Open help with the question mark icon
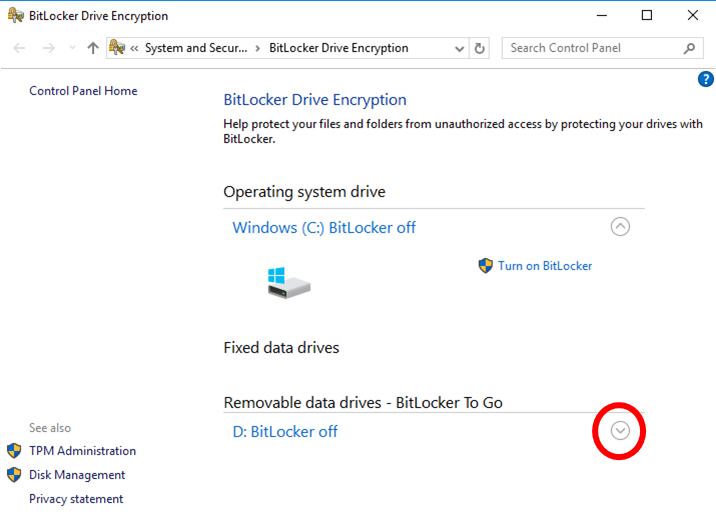Image resolution: width=716 pixels, height=526 pixels. tap(705, 79)
